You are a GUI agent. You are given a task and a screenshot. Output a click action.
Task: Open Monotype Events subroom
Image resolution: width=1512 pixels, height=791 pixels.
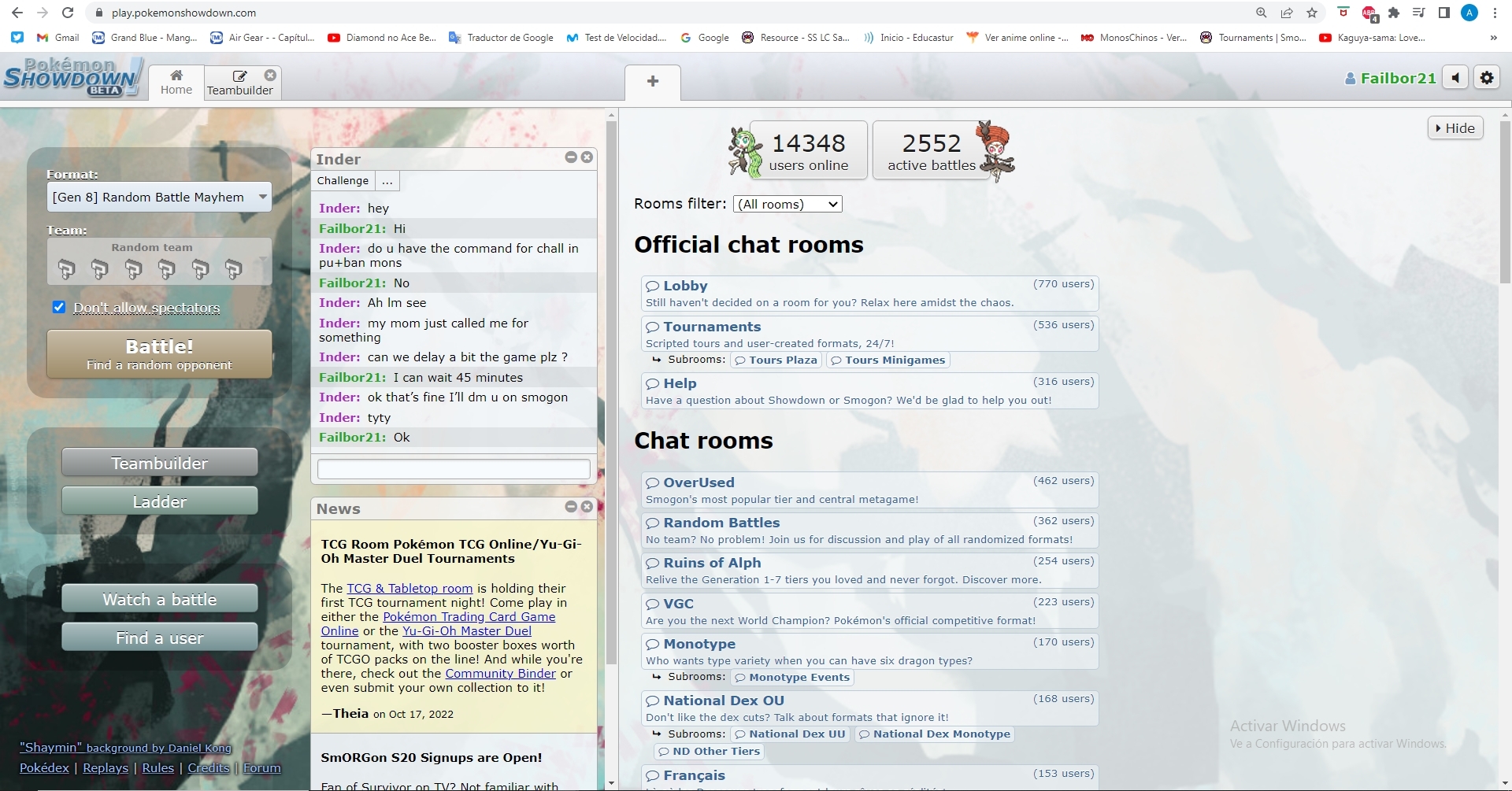point(791,678)
